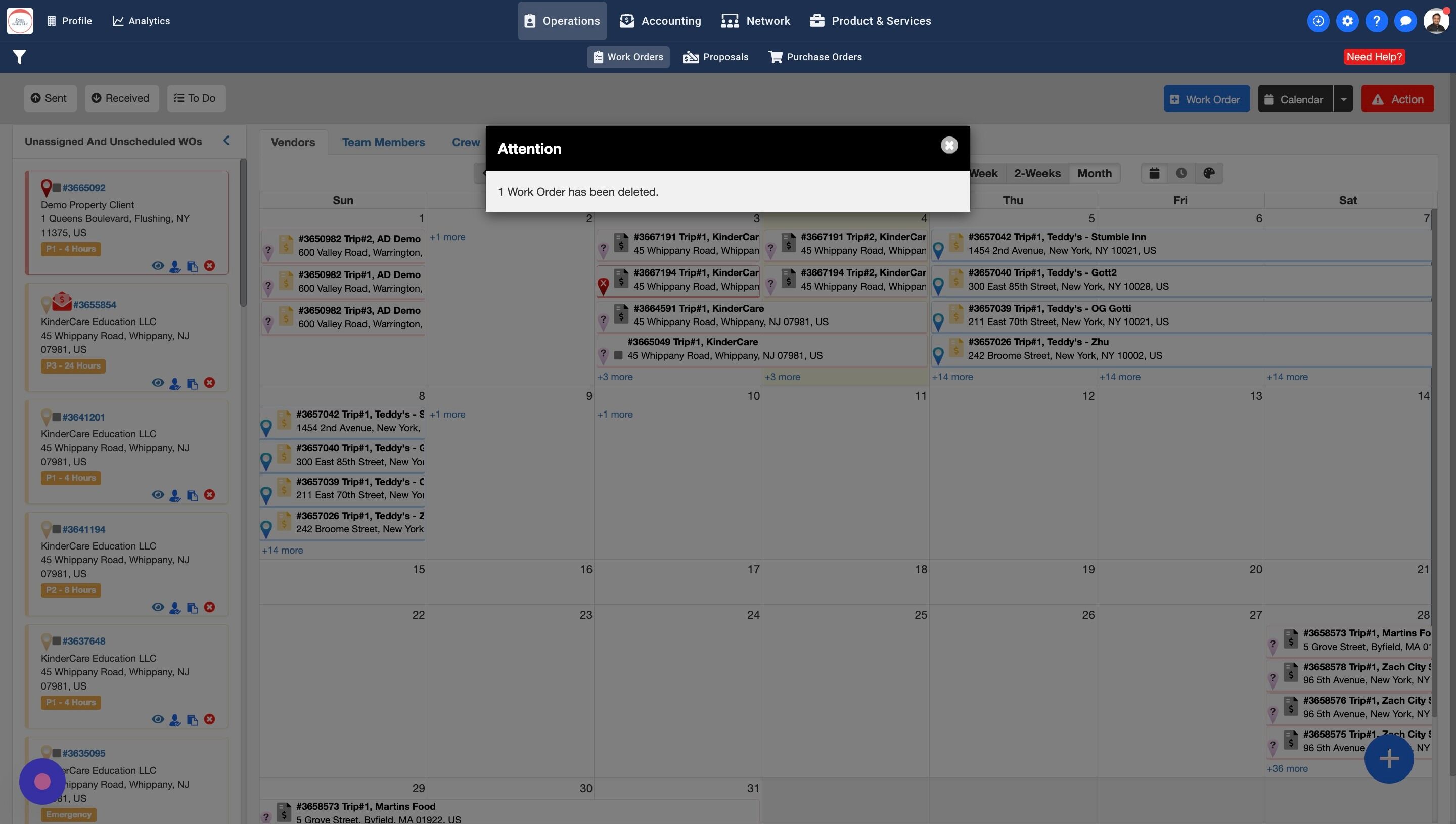Open work order link #3641201

tap(84, 417)
